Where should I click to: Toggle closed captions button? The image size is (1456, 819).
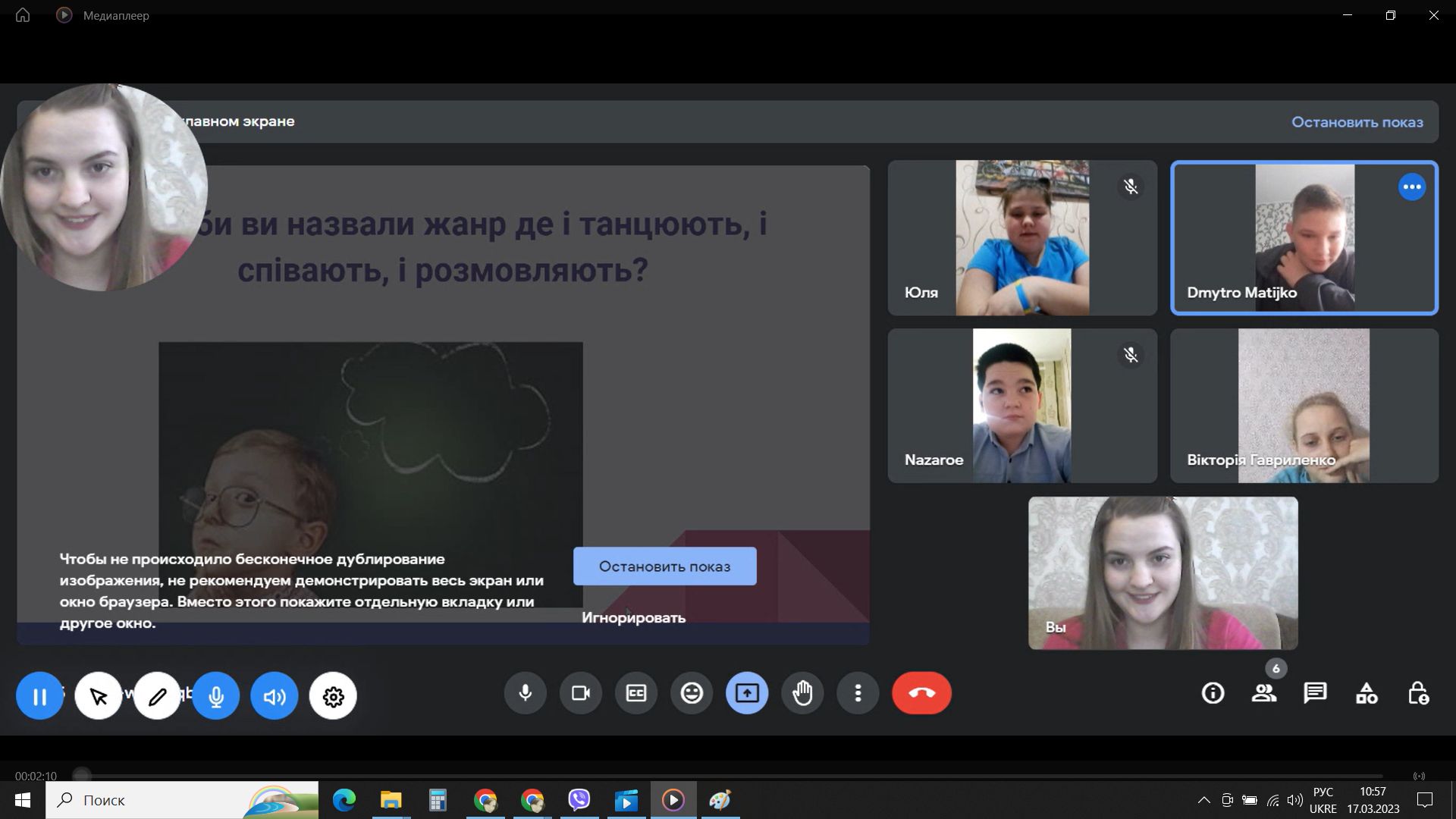(636, 693)
